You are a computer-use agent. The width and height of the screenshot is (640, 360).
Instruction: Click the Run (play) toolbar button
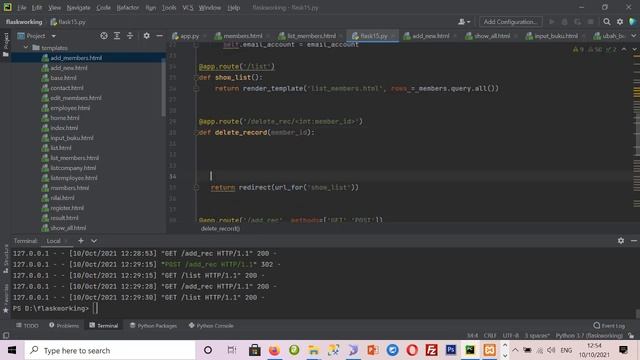(x=552, y=22)
